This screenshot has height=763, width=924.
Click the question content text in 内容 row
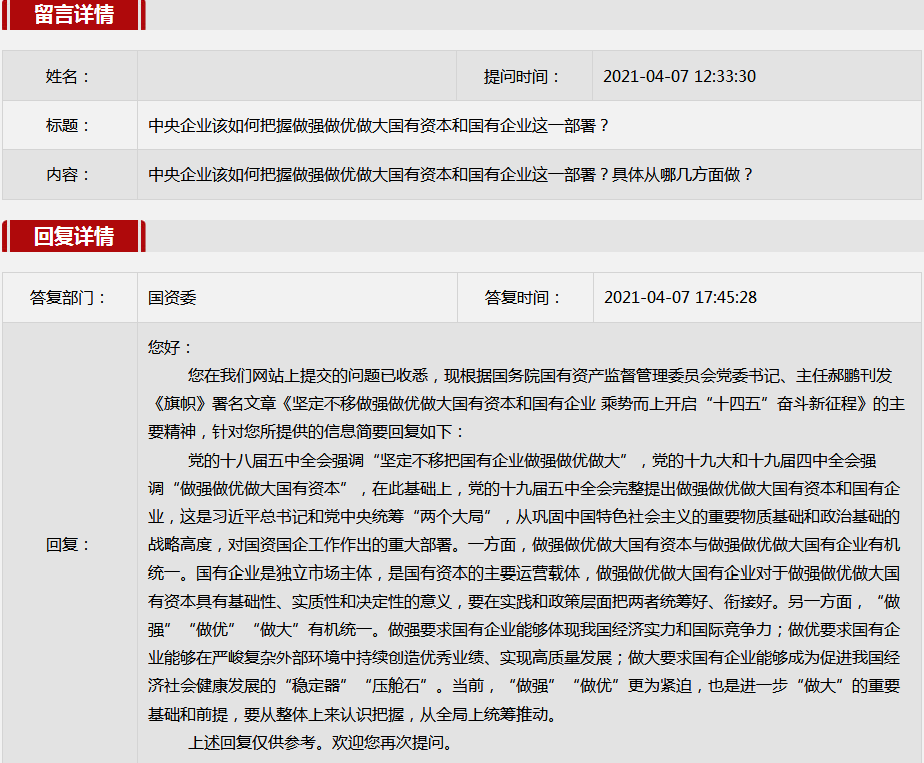tap(450, 175)
